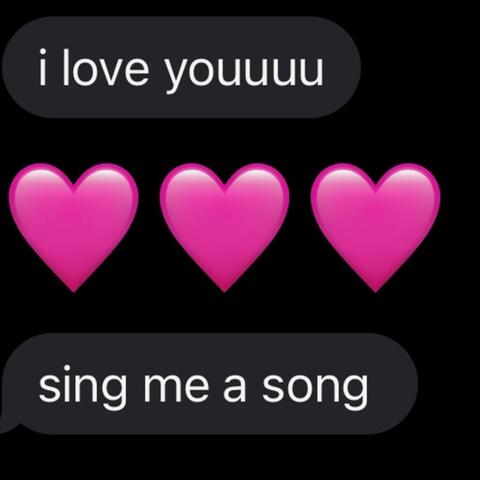Select the "sing me a song" message bubble
Viewport: 480px width, 480px height.
[x=209, y=384]
